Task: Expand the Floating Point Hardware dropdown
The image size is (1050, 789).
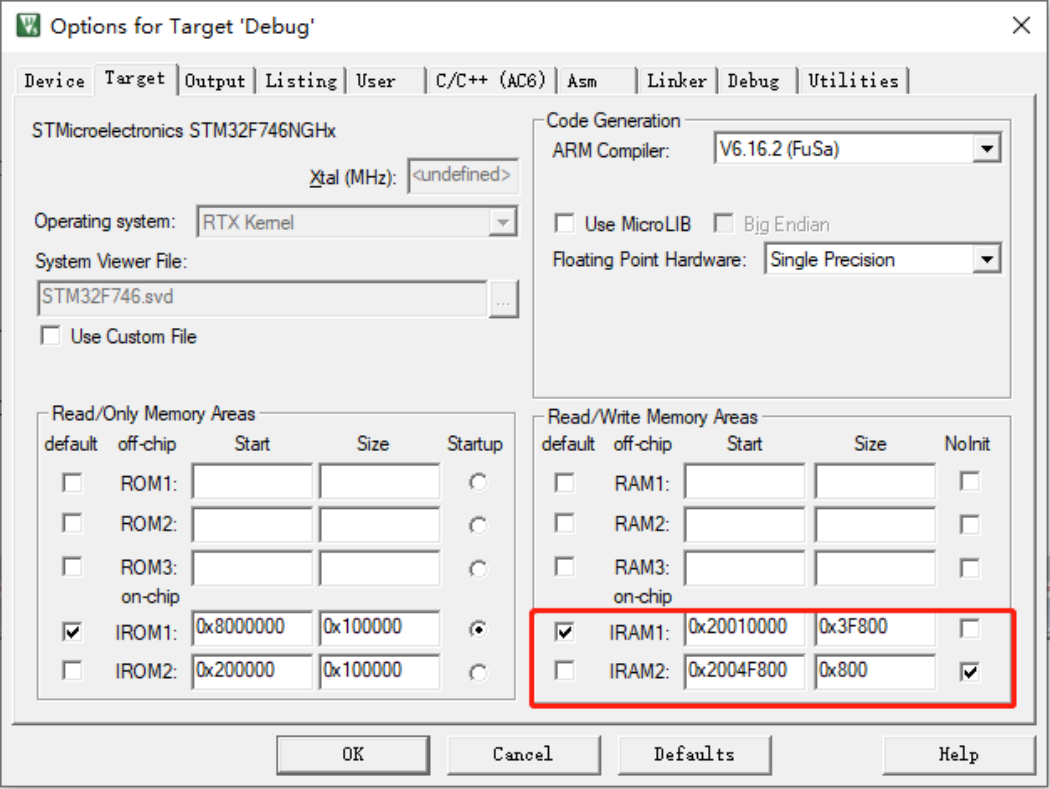Action: tap(986, 260)
